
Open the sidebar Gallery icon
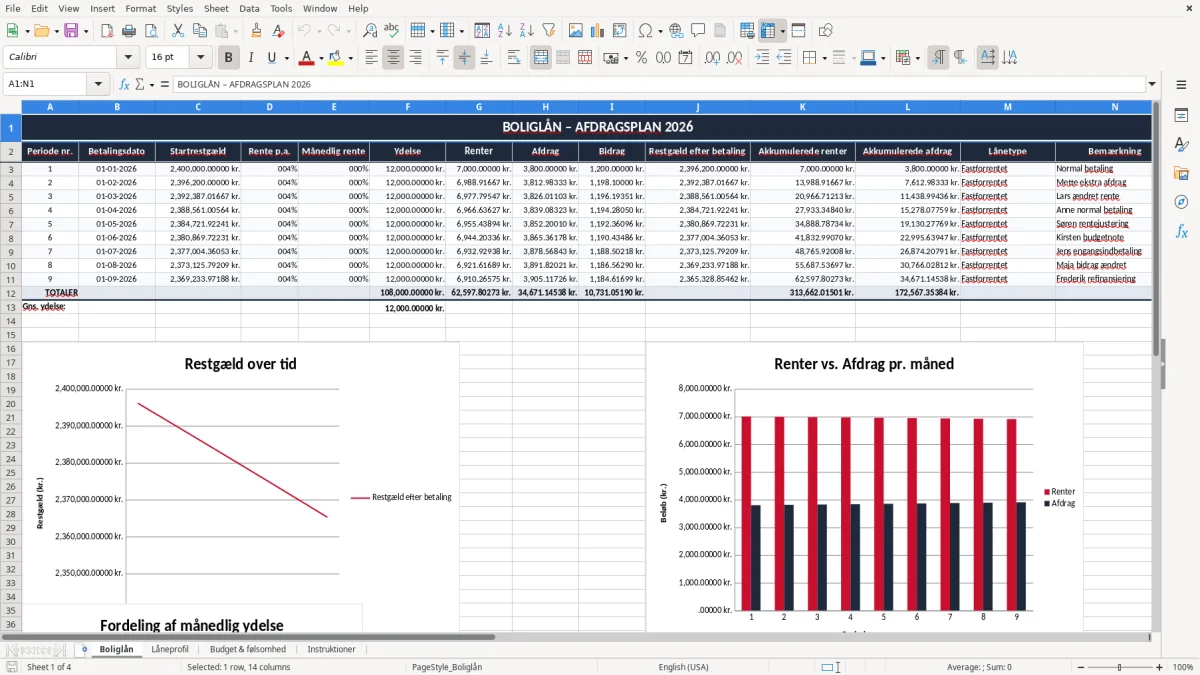(x=1181, y=173)
